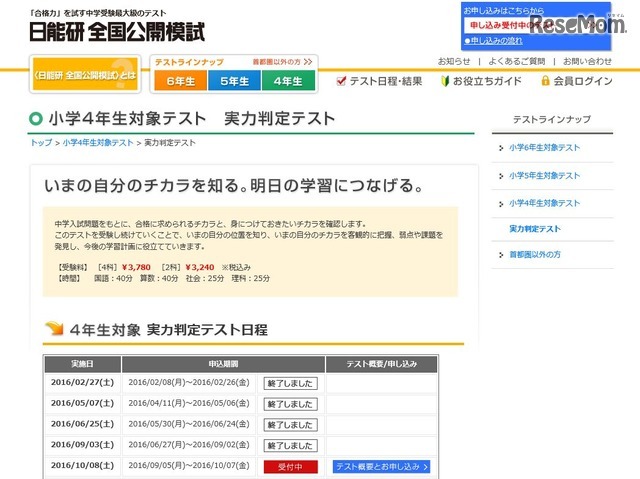Open the お知らせ link
Screen dimensions: 640x479
pyautogui.click(x=453, y=61)
